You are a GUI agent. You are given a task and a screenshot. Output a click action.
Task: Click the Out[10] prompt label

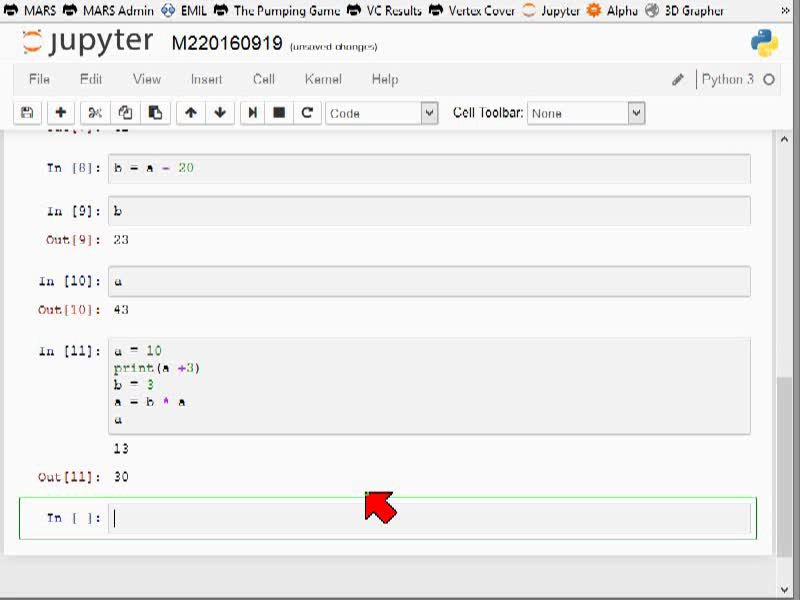tap(69, 310)
